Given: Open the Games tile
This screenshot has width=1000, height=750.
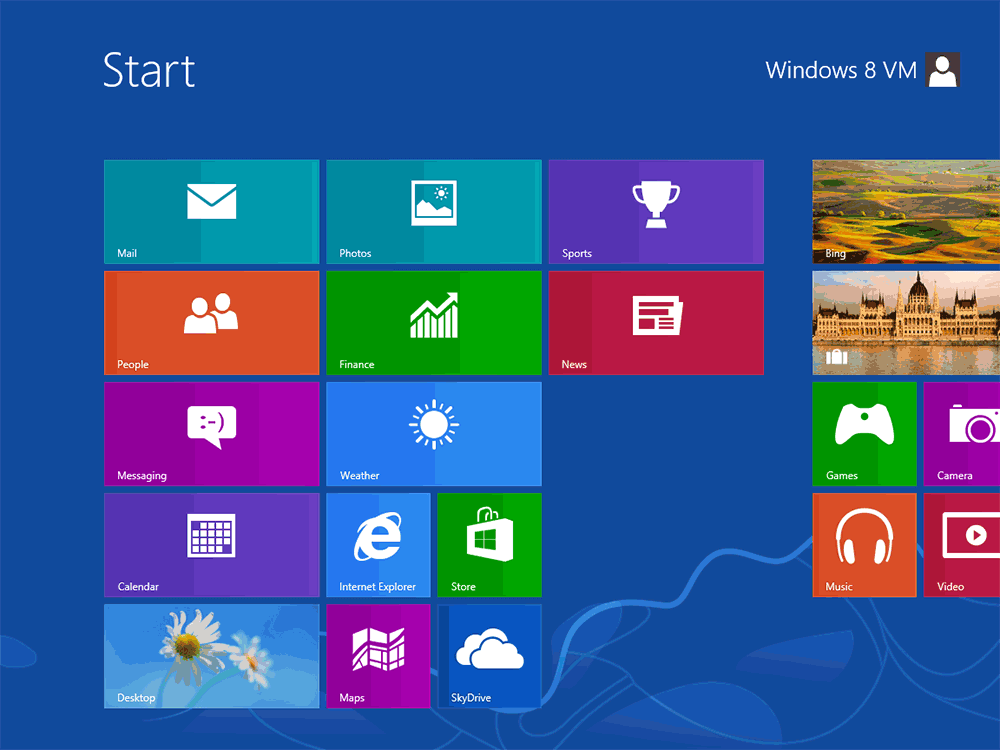Looking at the screenshot, I should (x=864, y=434).
